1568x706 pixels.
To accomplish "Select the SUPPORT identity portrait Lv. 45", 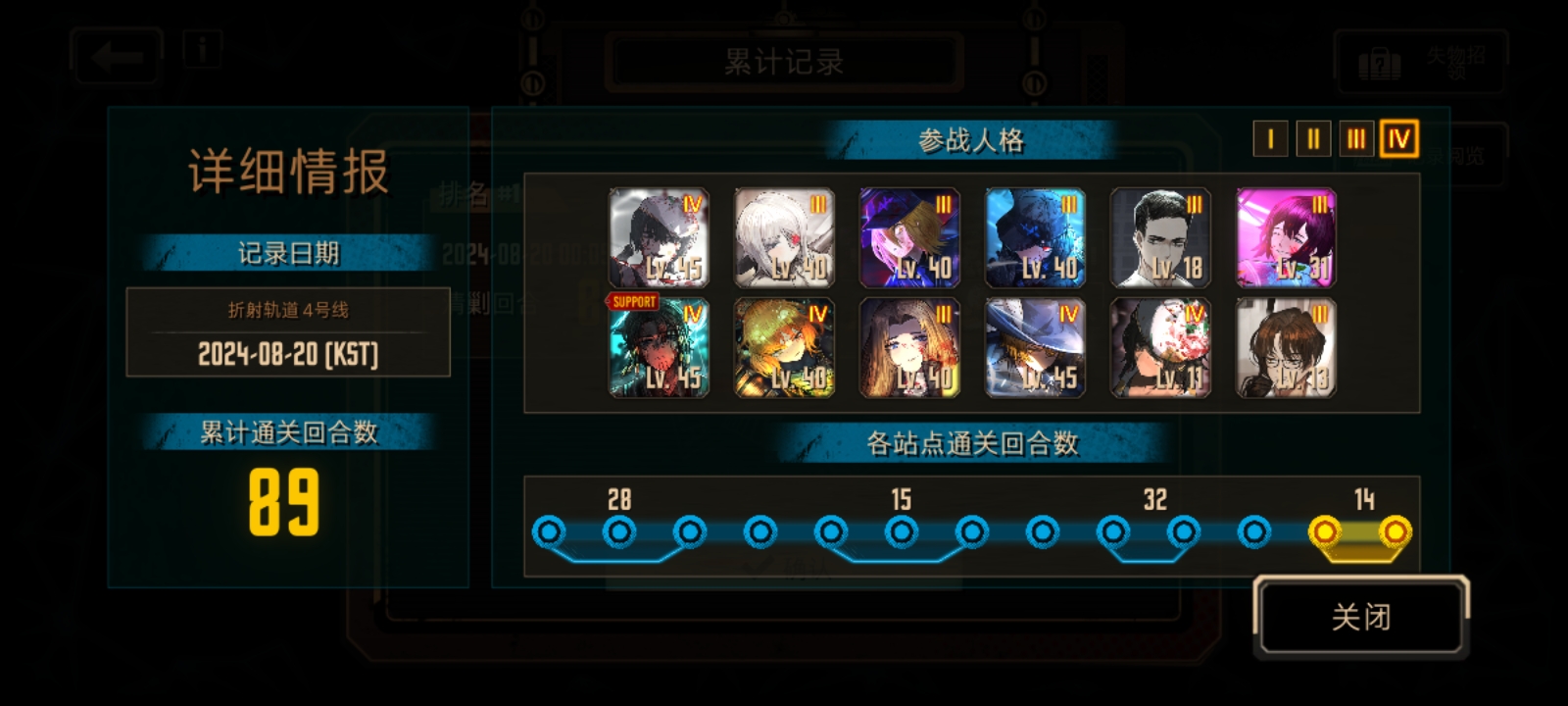I will pyautogui.click(x=659, y=348).
